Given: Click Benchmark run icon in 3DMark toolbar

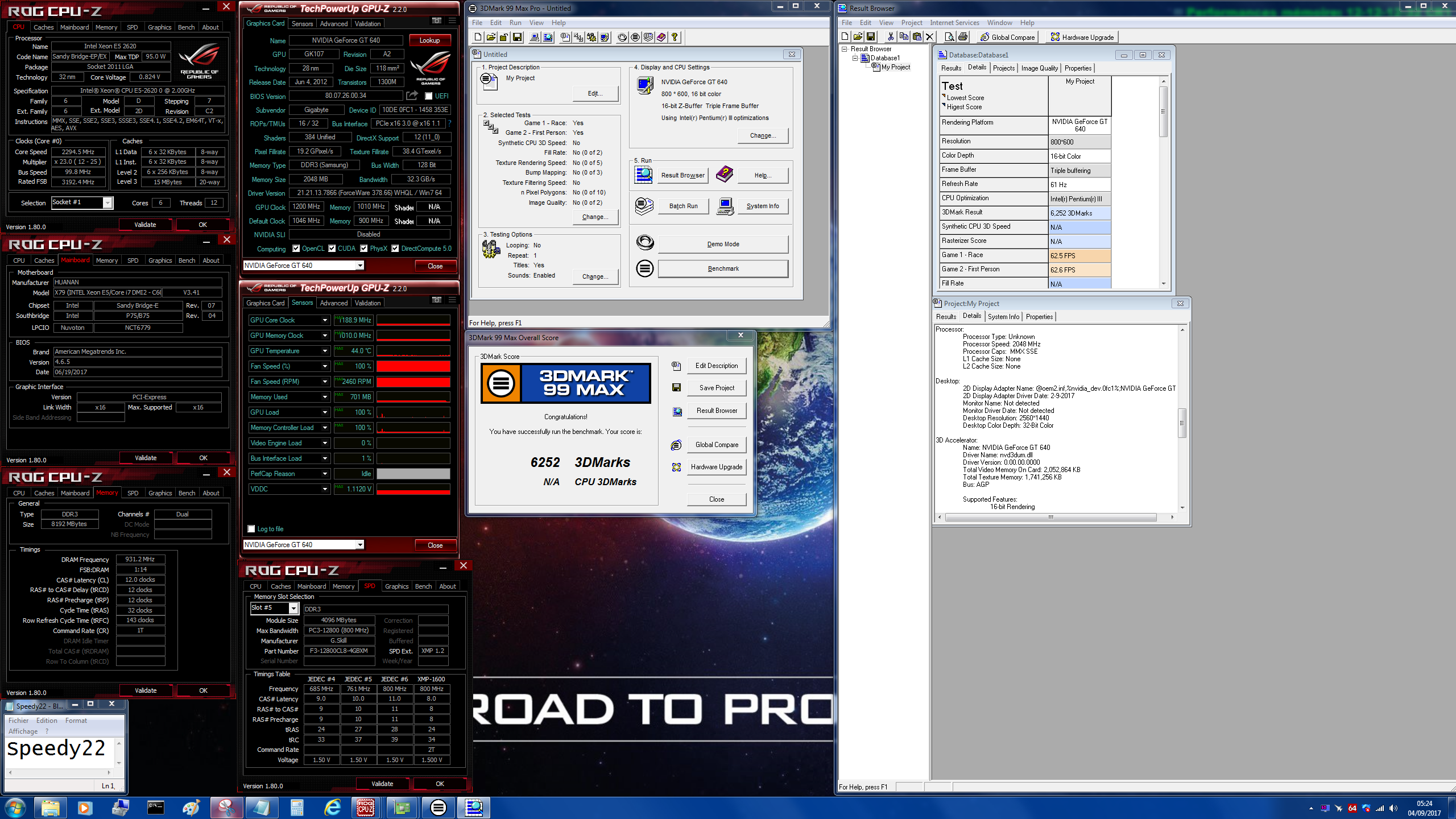Looking at the screenshot, I should (x=635, y=38).
